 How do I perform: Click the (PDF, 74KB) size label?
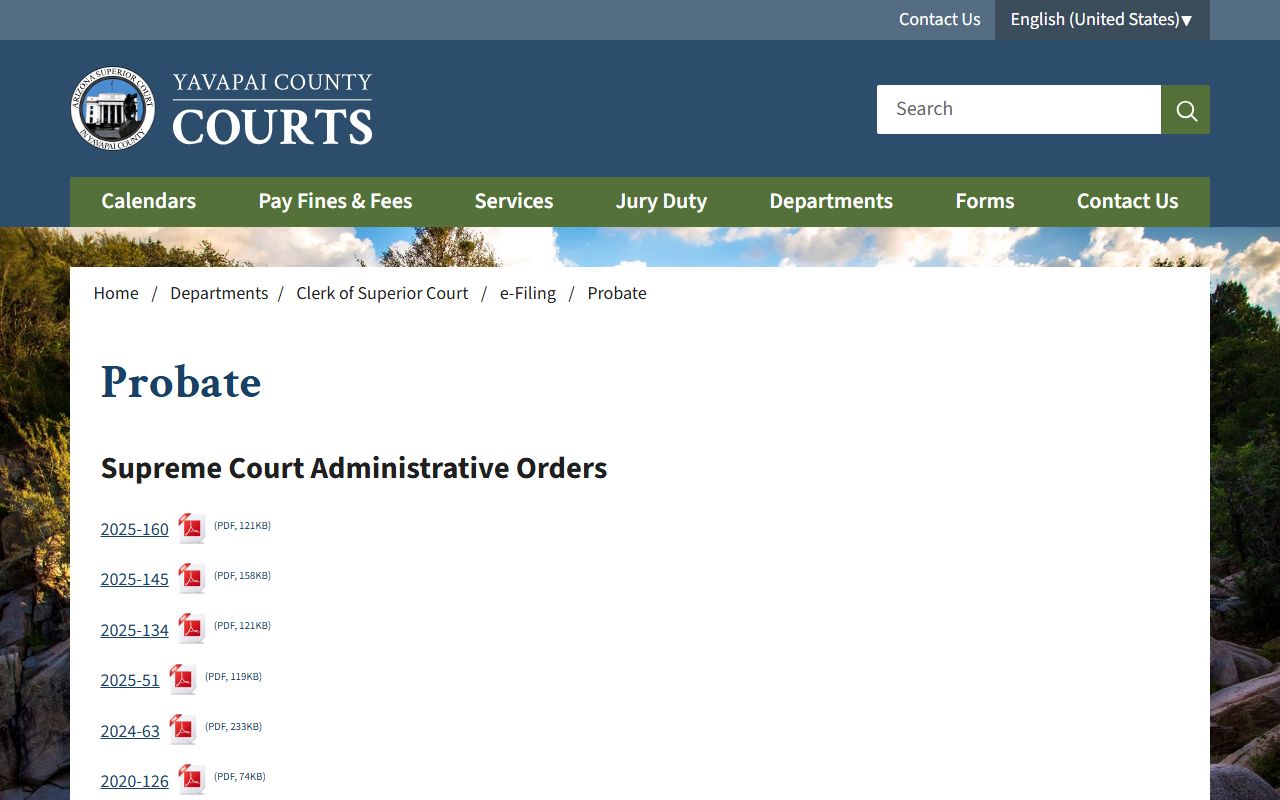coord(240,776)
